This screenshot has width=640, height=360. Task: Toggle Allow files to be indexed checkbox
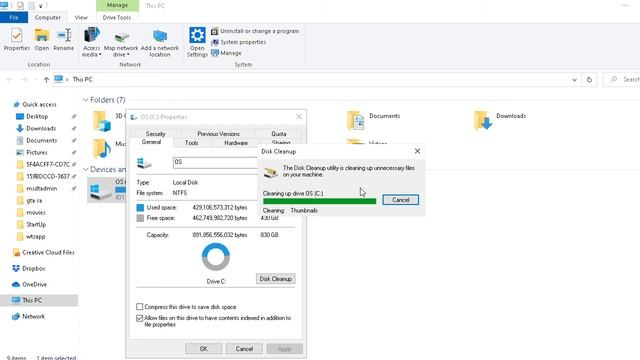(x=140, y=318)
